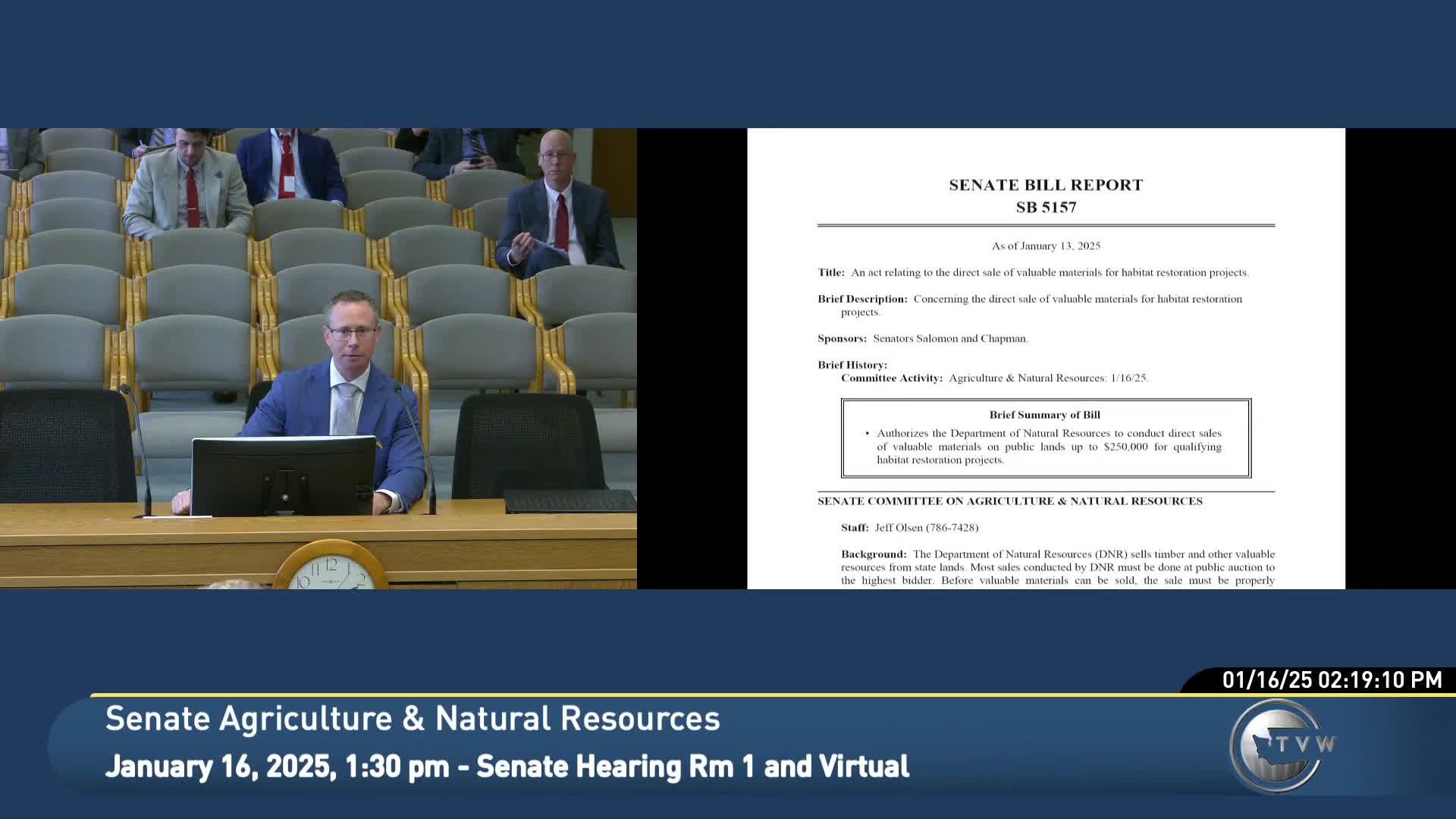Select the As of January 13, 2025 line

pyautogui.click(x=1045, y=246)
